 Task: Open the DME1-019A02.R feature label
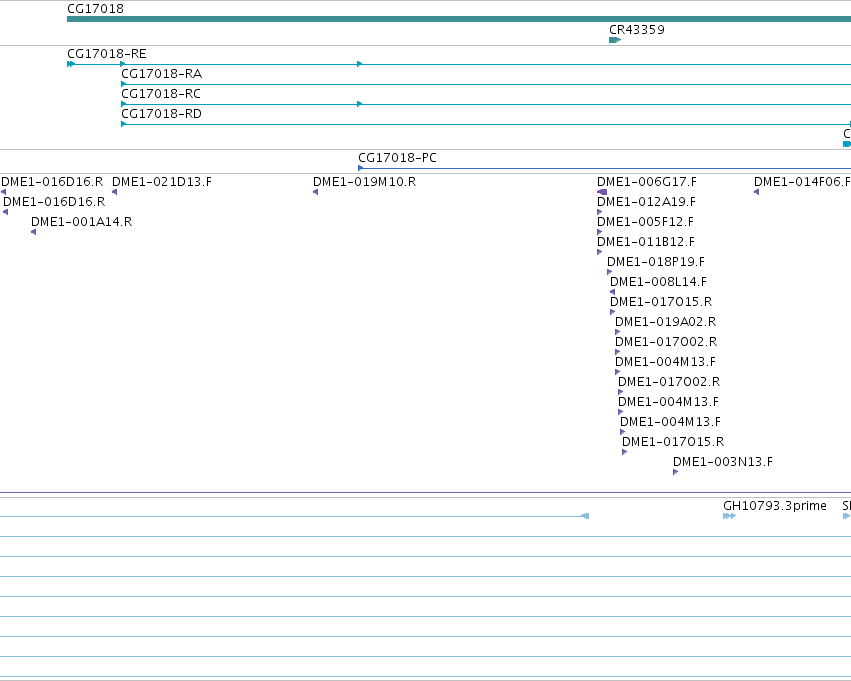pyautogui.click(x=665, y=322)
